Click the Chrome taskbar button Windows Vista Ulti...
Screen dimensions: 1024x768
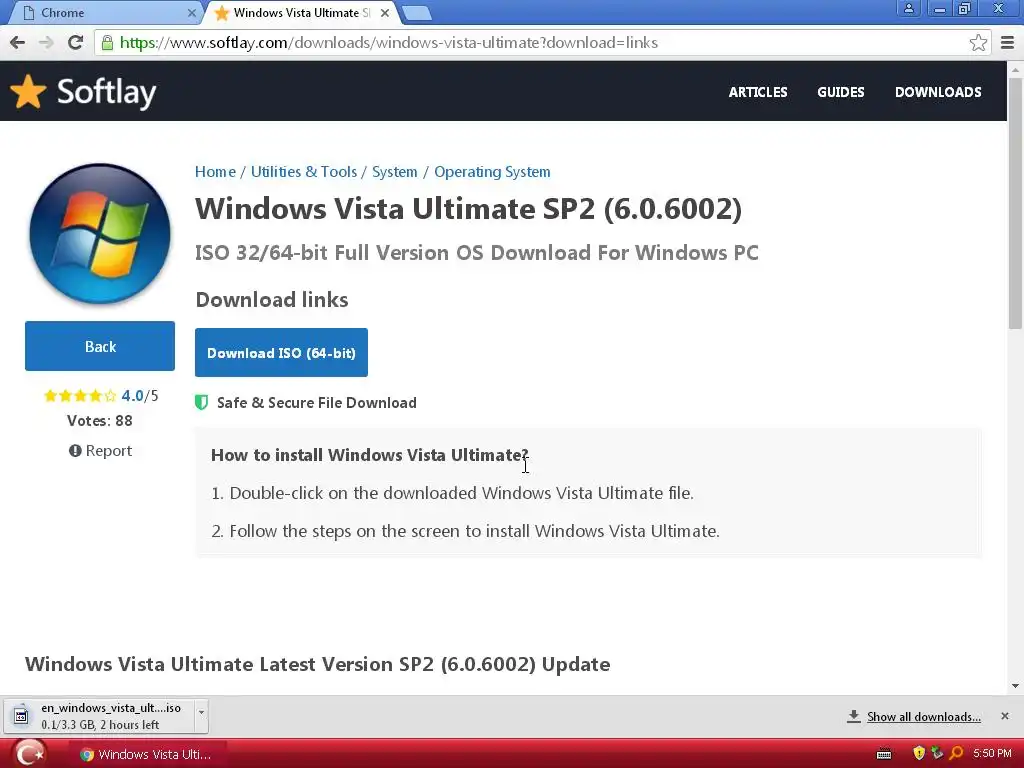[147, 754]
